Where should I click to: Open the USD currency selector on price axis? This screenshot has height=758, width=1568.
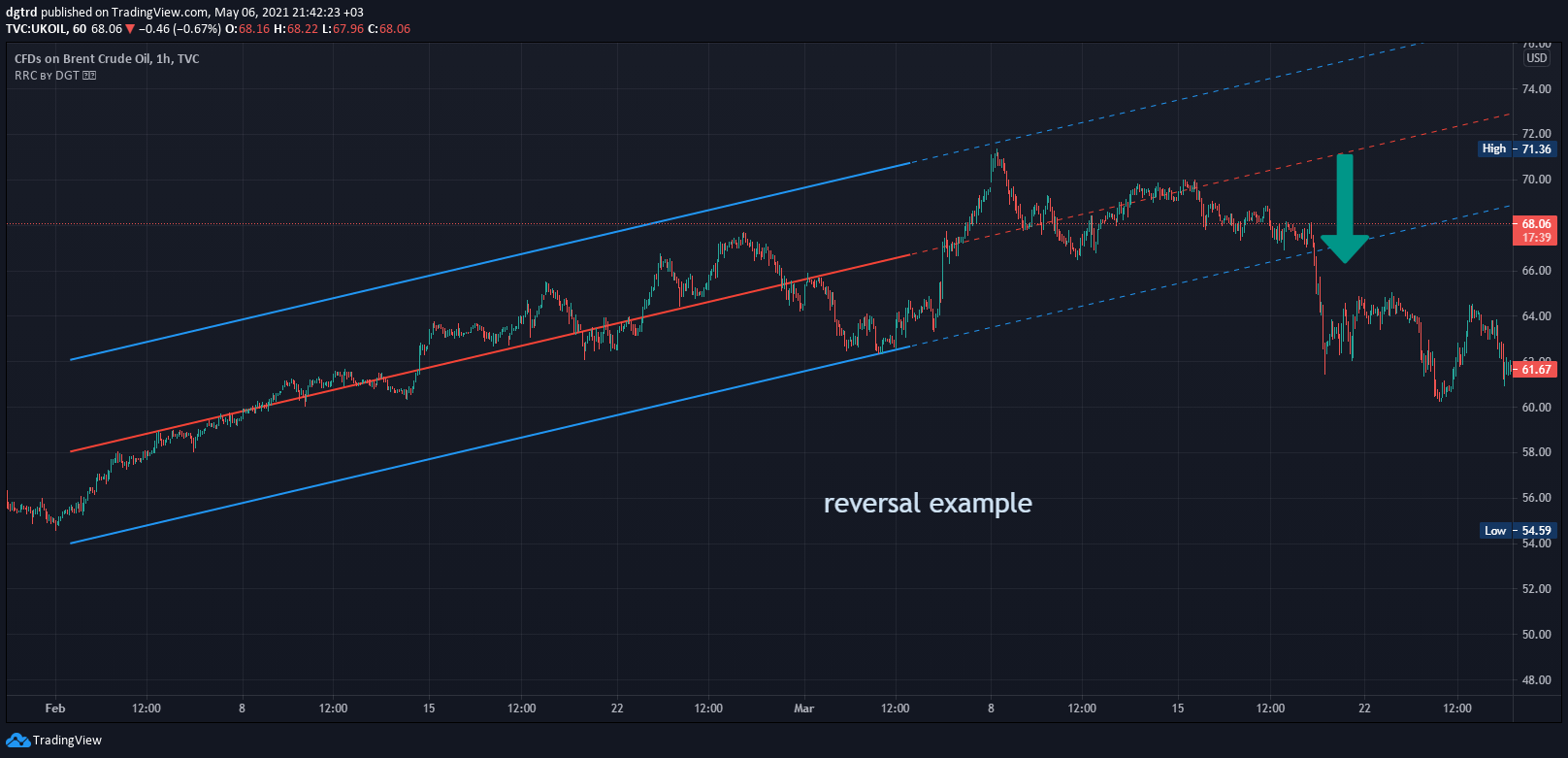[1537, 58]
